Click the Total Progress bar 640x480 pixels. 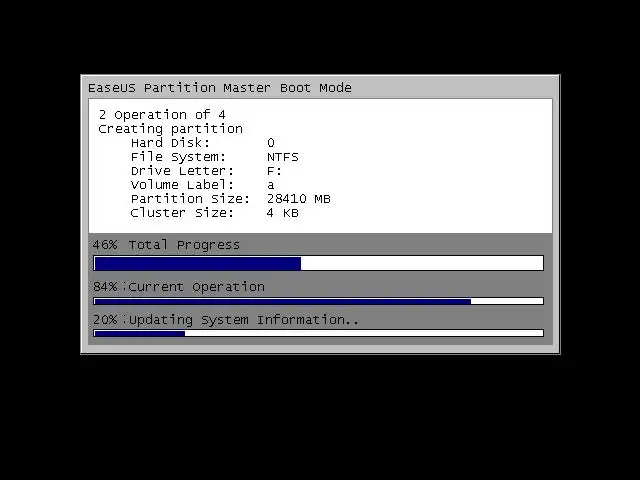click(318, 263)
